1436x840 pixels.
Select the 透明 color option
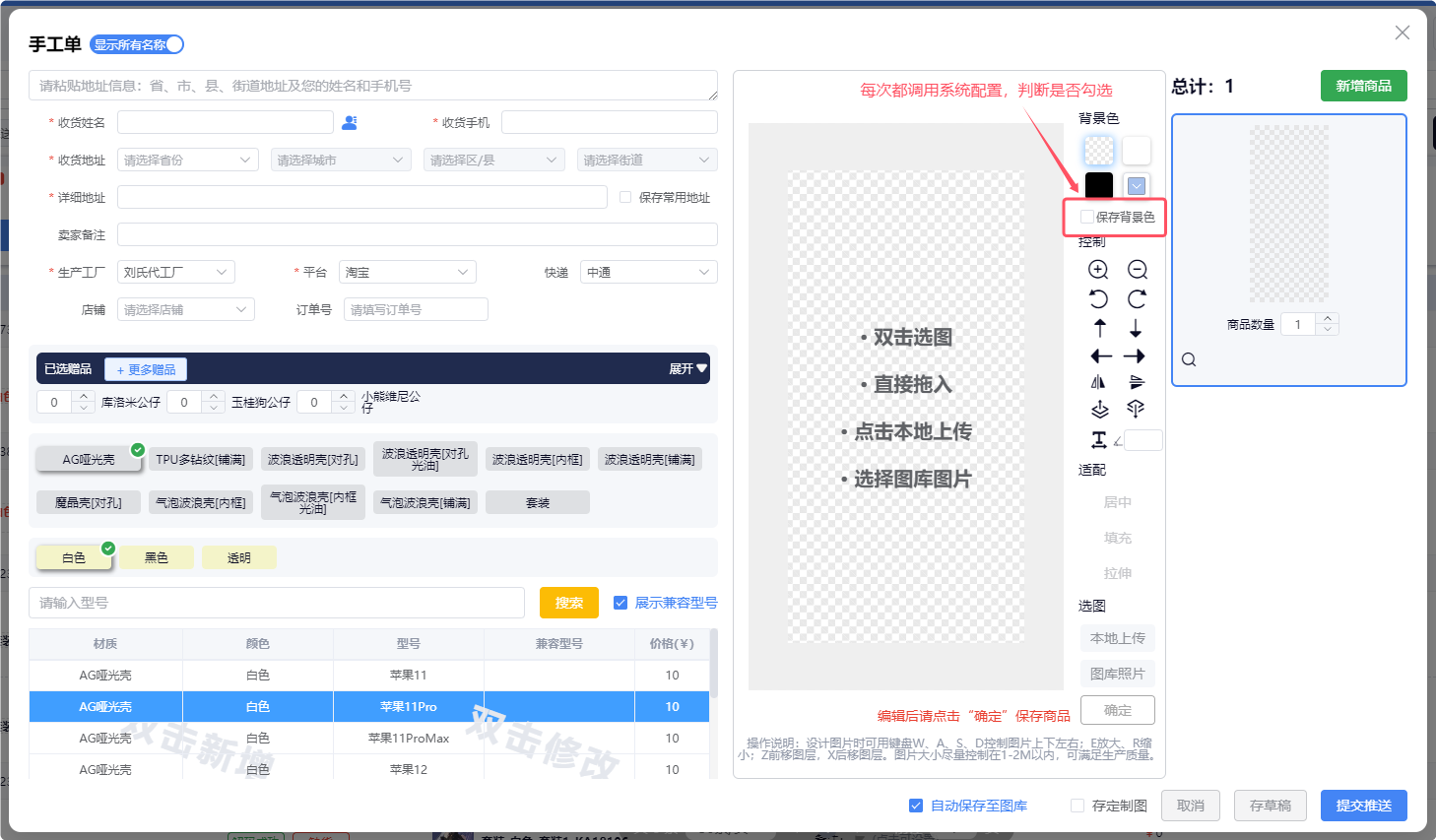click(x=239, y=557)
